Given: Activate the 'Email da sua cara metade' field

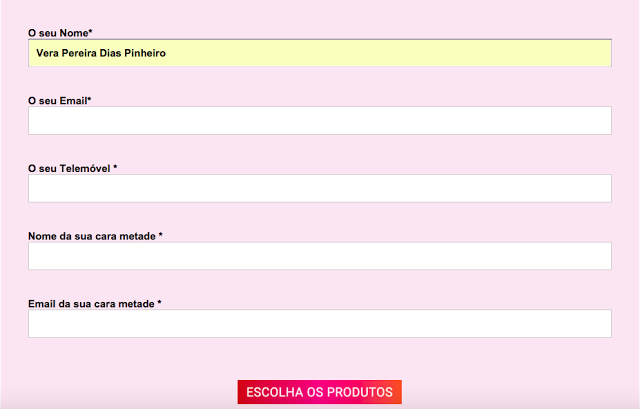Looking at the screenshot, I should coord(319,324).
